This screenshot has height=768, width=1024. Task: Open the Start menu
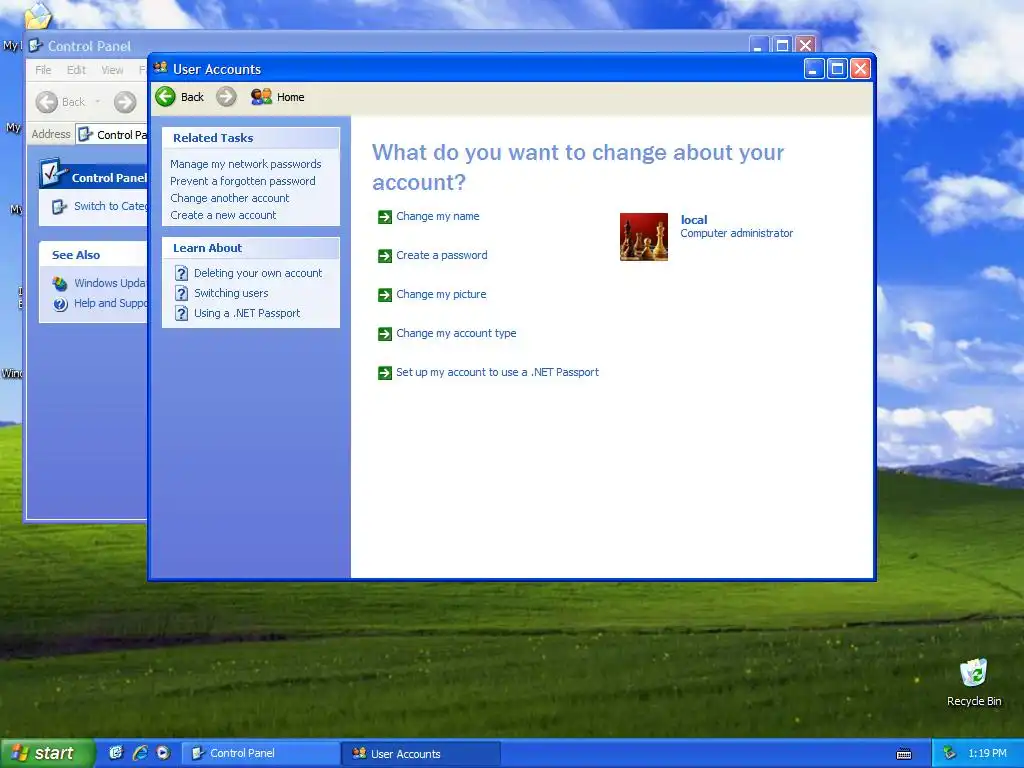pos(47,753)
